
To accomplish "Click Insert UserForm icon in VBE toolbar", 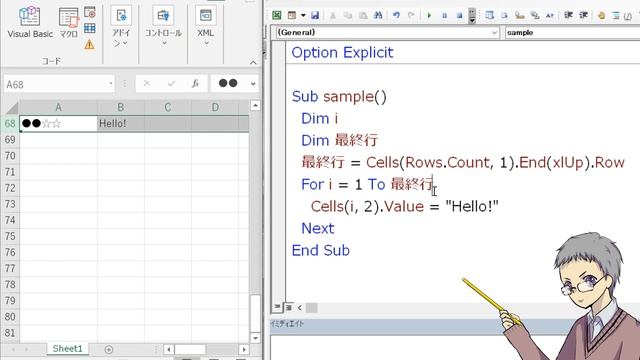I will point(292,16).
